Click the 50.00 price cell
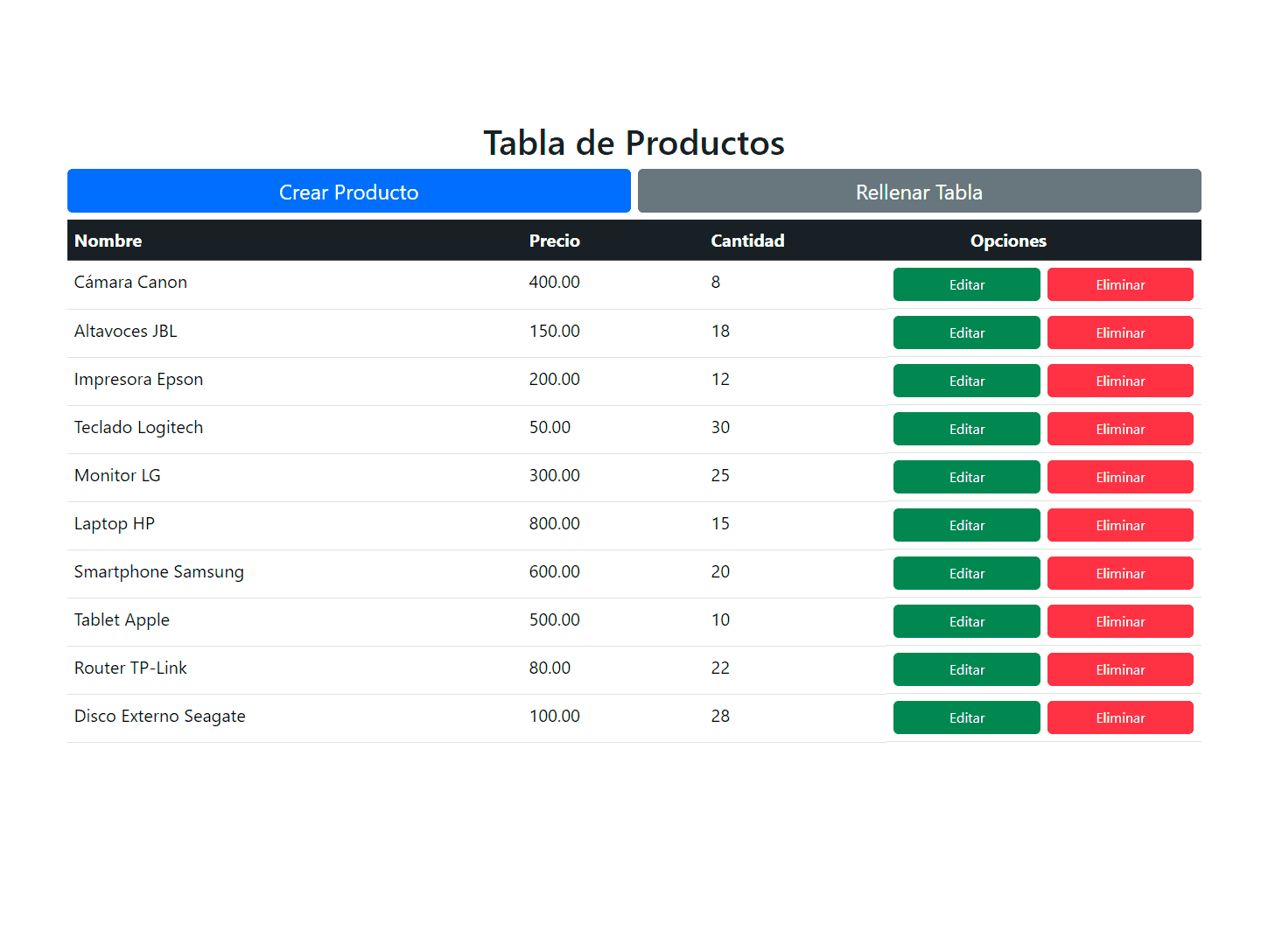The image size is (1268, 952). tap(613, 429)
